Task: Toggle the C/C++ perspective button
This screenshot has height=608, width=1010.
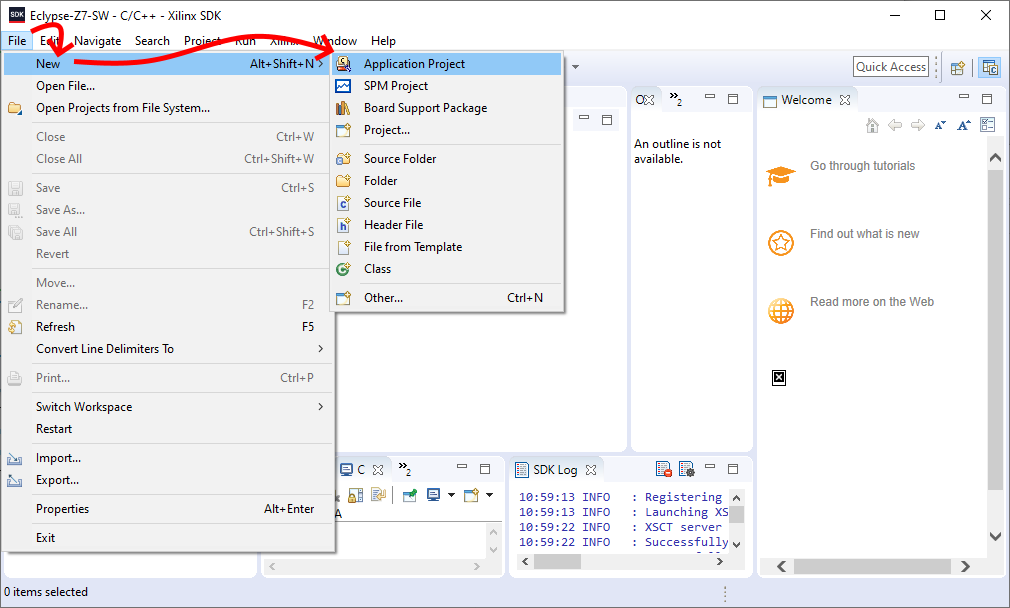Action: tap(990, 67)
